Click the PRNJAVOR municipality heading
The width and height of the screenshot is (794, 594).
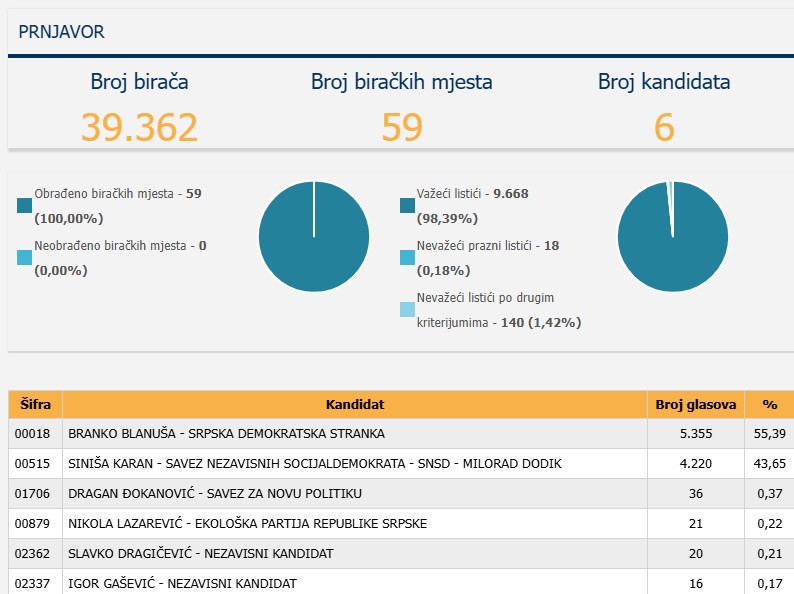pyautogui.click(x=61, y=32)
